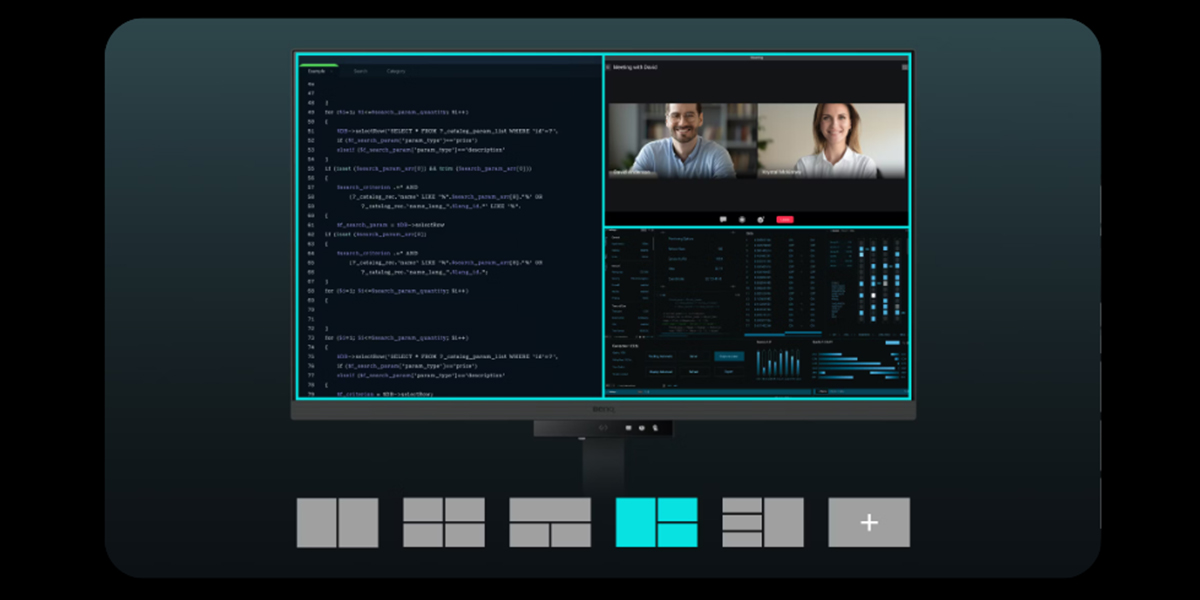Click the record icon in meeting controls
The height and width of the screenshot is (600, 1200).
point(742,219)
